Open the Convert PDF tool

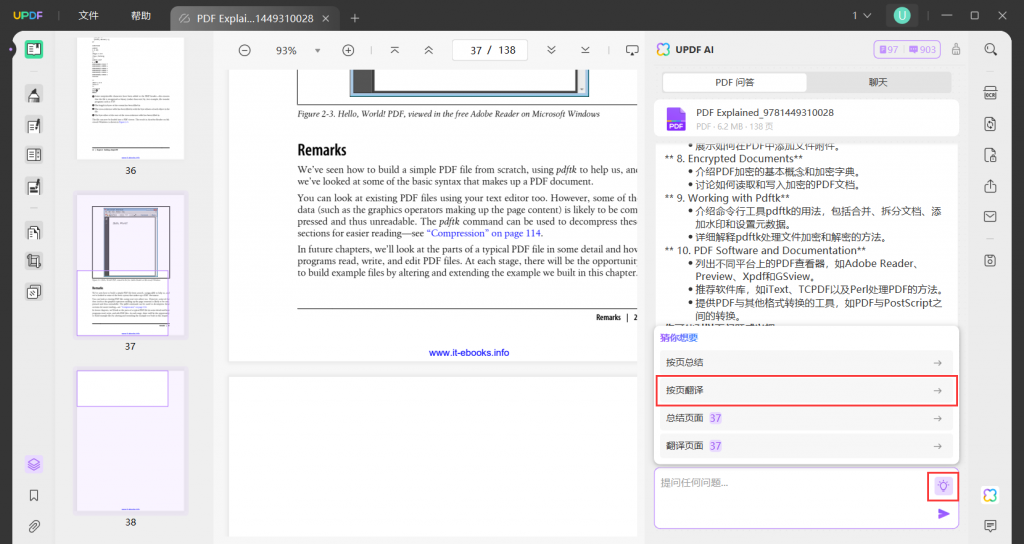click(x=991, y=124)
